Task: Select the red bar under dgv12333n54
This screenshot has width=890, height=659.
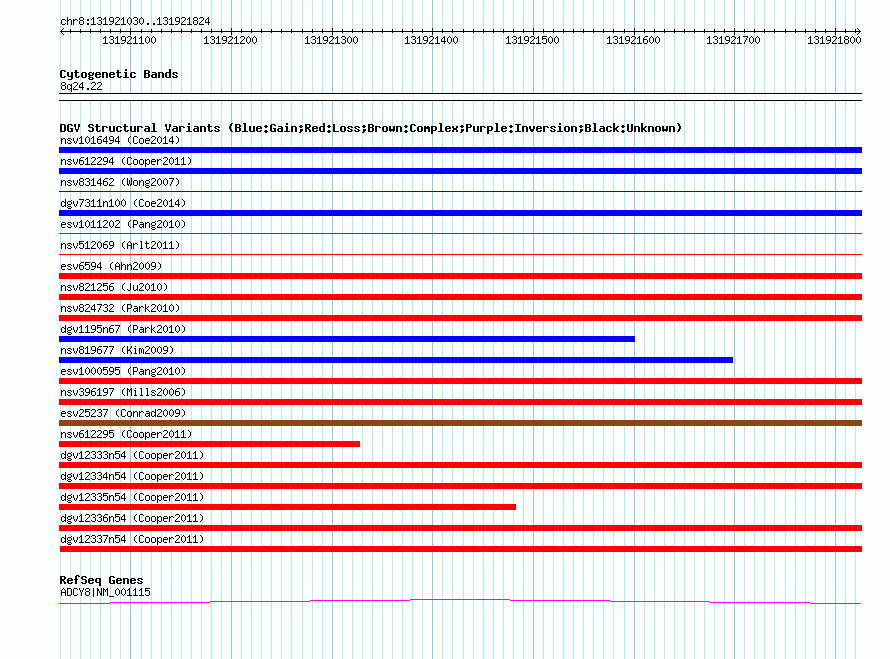Action: (460, 465)
